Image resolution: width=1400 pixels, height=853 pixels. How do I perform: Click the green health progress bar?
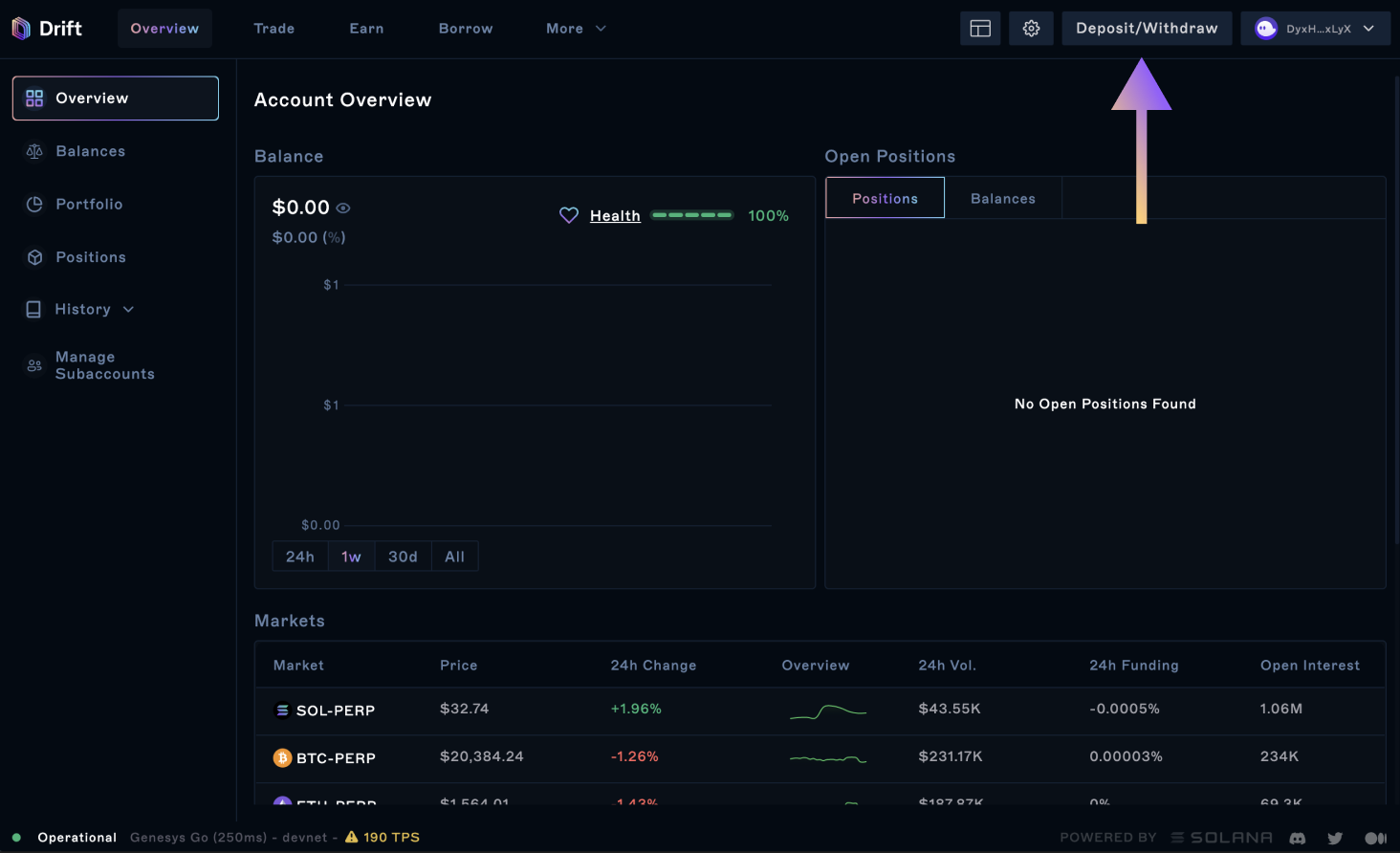click(x=692, y=215)
